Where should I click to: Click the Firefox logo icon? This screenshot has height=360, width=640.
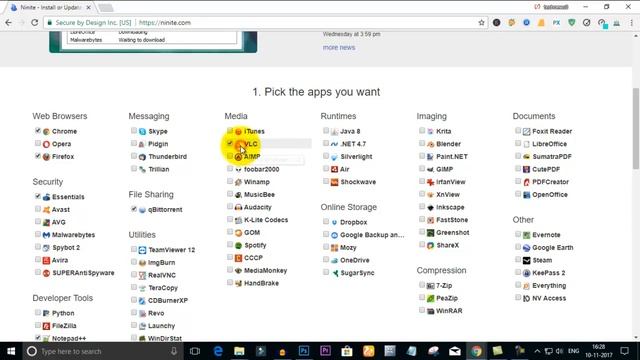(46, 157)
